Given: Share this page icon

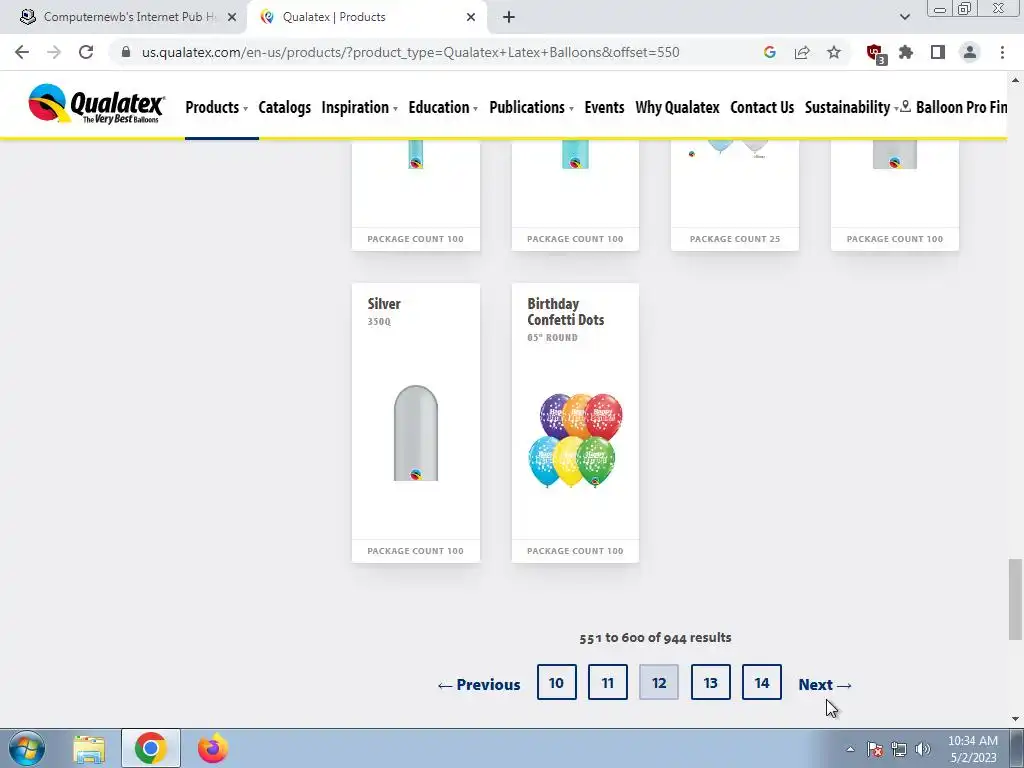Looking at the screenshot, I should click(x=802, y=52).
